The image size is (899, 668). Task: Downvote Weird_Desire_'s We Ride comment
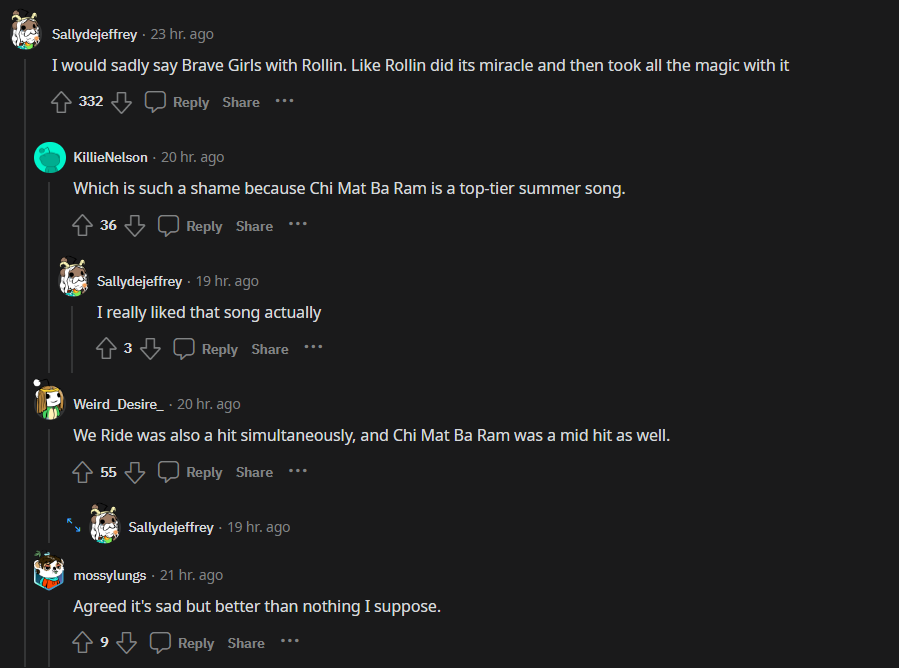(135, 472)
